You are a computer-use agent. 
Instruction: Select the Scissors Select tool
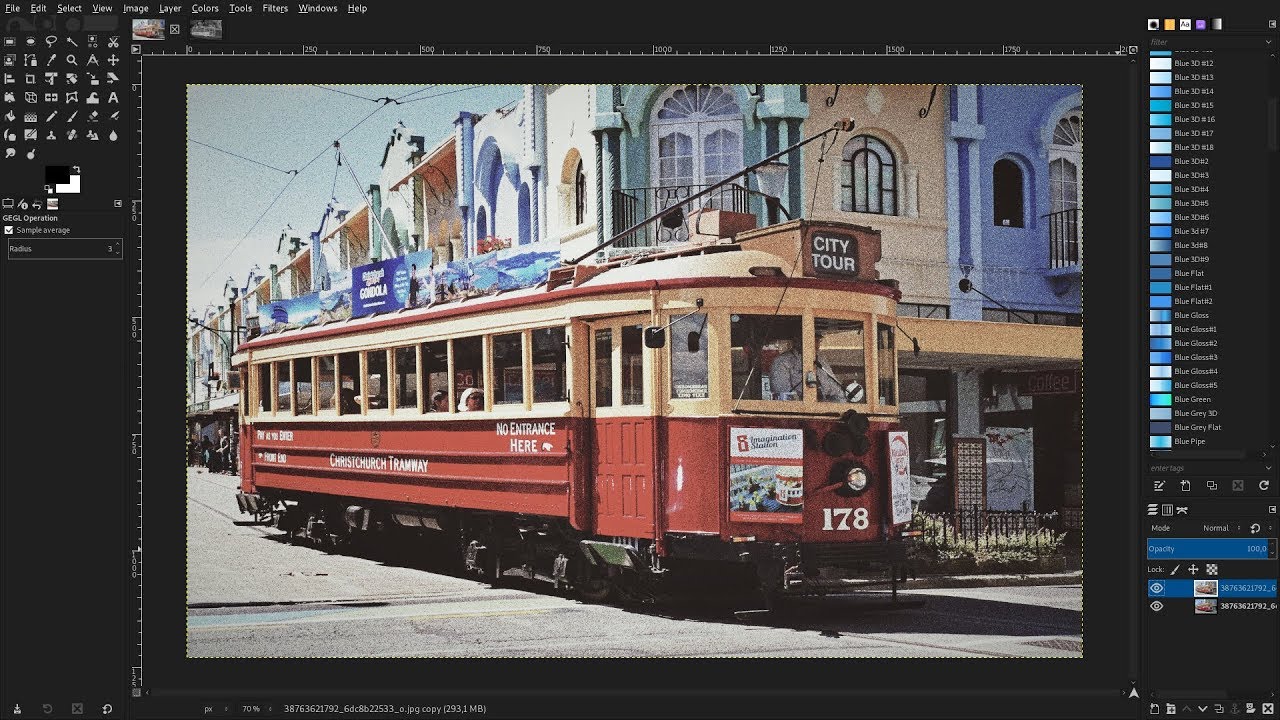113,42
